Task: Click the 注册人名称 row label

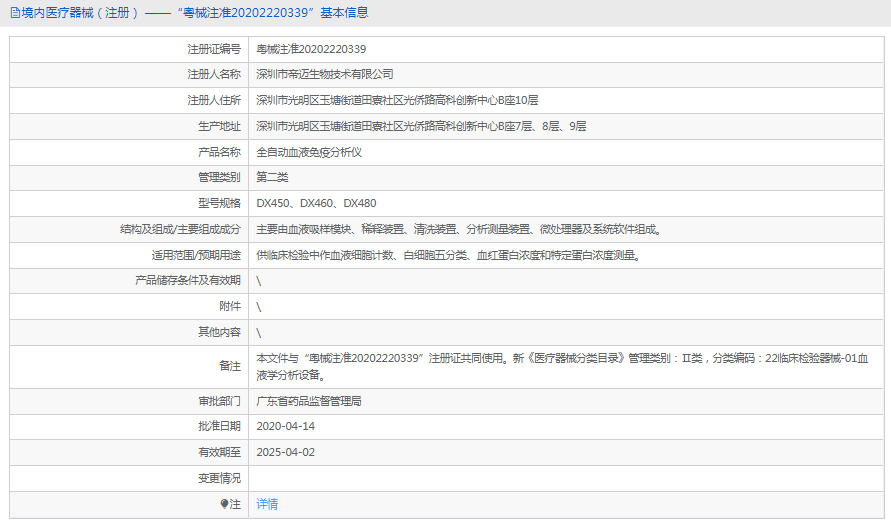Action: (x=214, y=74)
